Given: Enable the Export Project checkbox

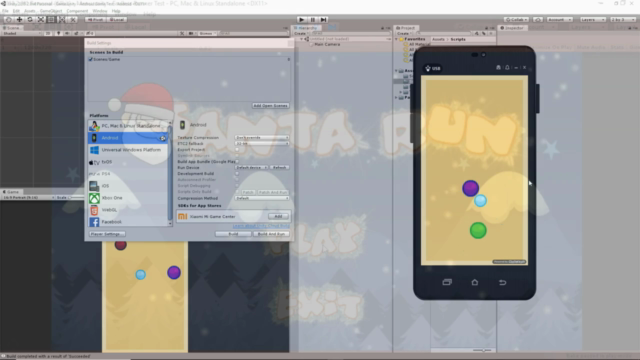Looking at the screenshot, I should click(x=237, y=149).
